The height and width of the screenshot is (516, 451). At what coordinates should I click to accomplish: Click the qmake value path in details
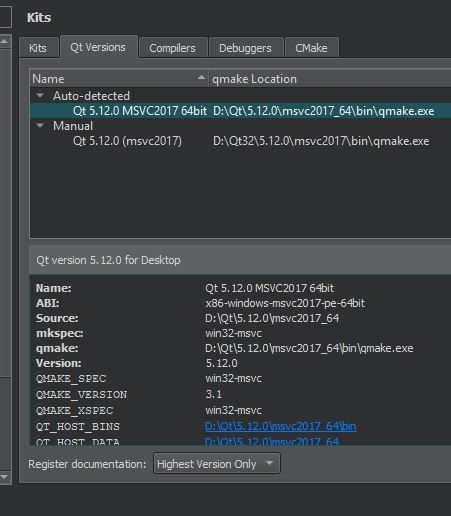(x=309, y=348)
